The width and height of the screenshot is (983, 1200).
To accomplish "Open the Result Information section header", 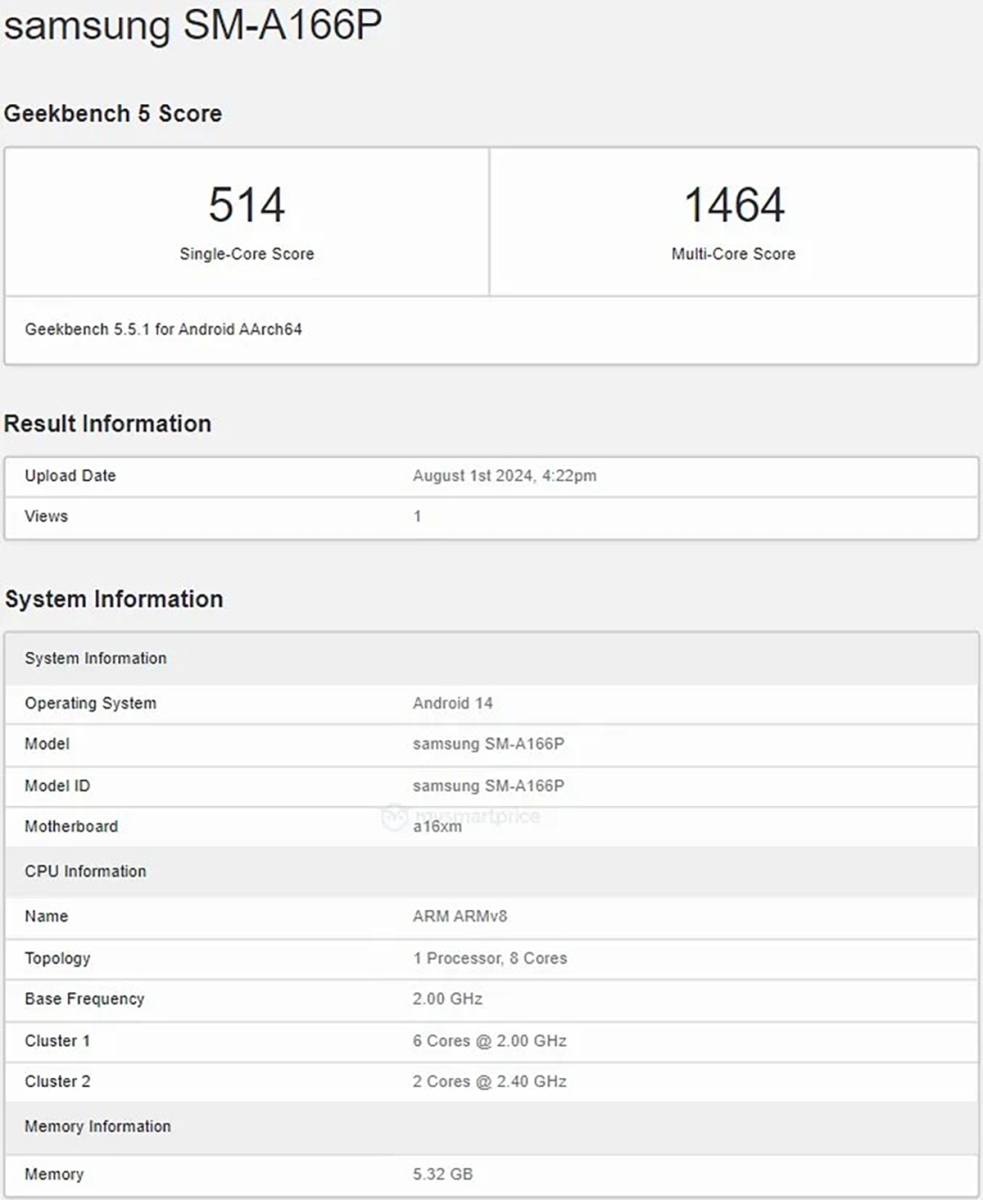I will 108,423.
